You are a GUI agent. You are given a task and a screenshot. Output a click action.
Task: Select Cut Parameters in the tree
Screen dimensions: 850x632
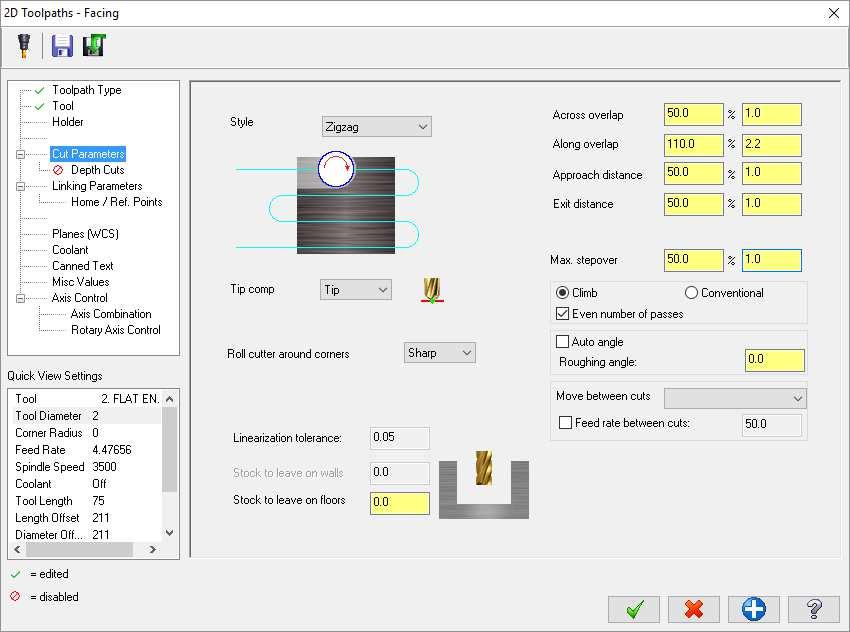88,154
